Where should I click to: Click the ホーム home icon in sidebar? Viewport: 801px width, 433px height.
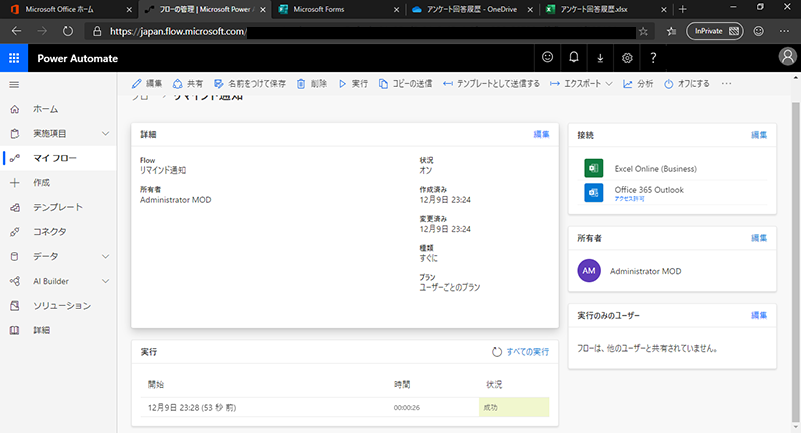(15, 109)
